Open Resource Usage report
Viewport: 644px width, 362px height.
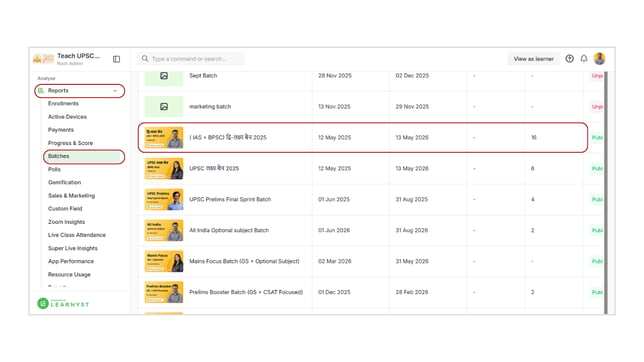tap(69, 274)
